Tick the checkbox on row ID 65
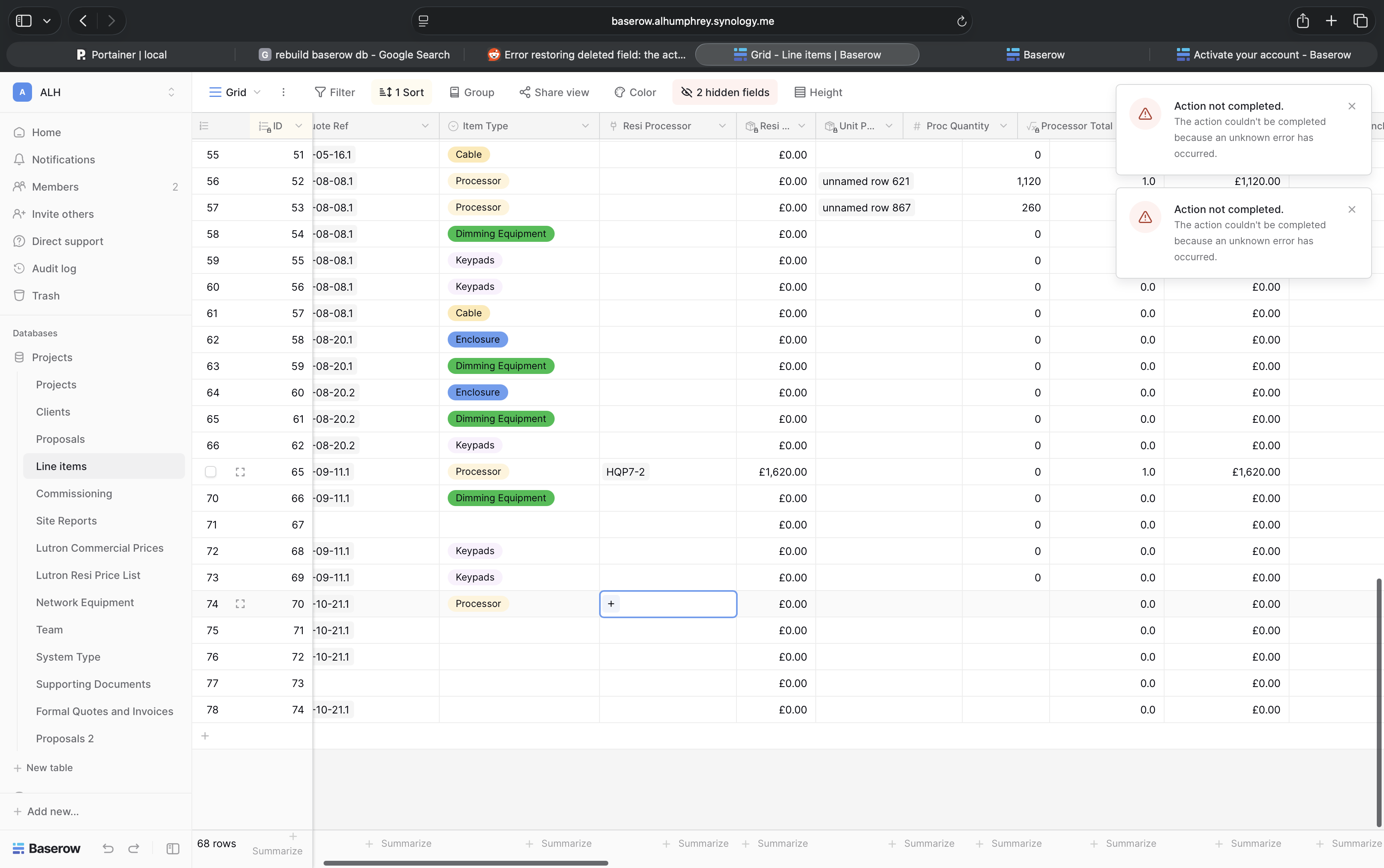 [x=211, y=472]
